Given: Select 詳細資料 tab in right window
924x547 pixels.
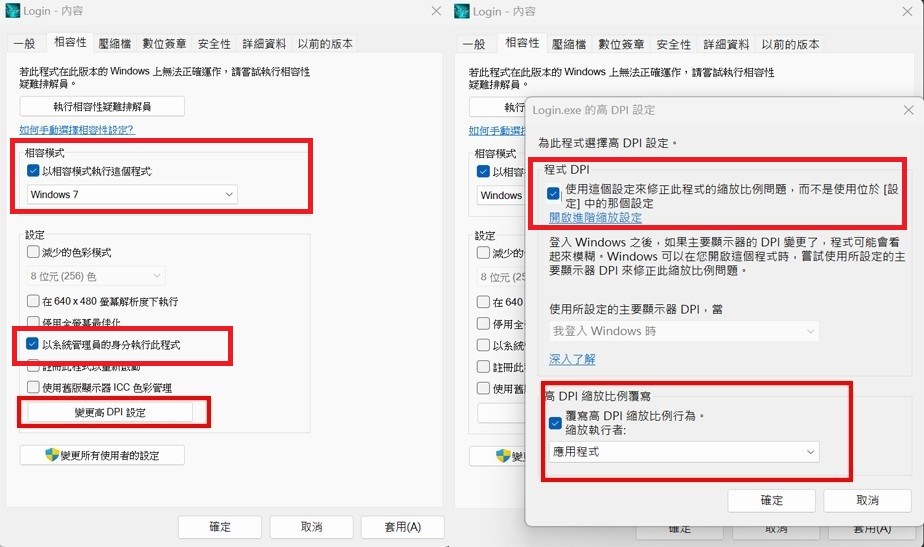Looking at the screenshot, I should coord(725,44).
